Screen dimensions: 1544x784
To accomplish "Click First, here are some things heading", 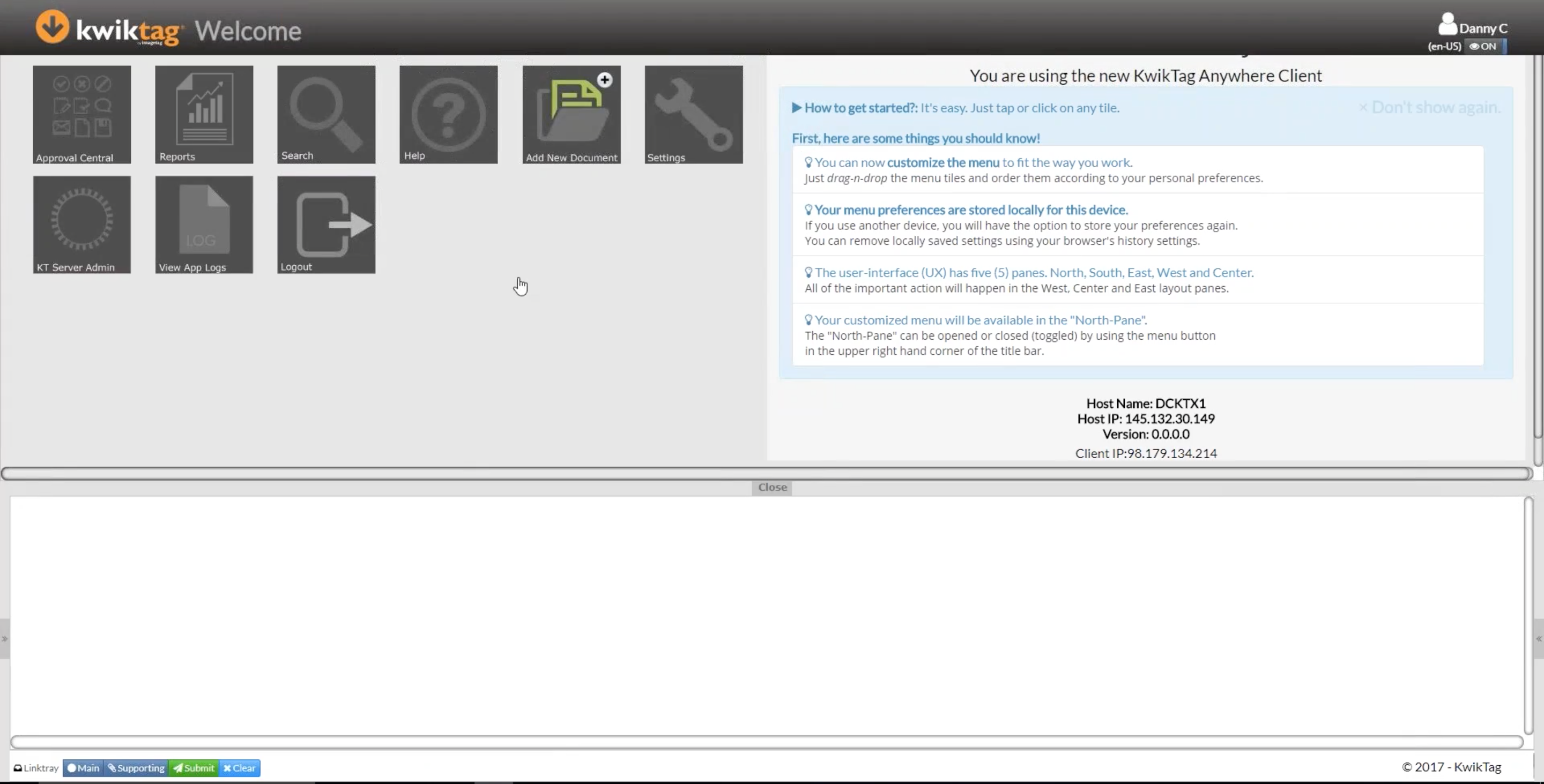I will click(x=916, y=138).
